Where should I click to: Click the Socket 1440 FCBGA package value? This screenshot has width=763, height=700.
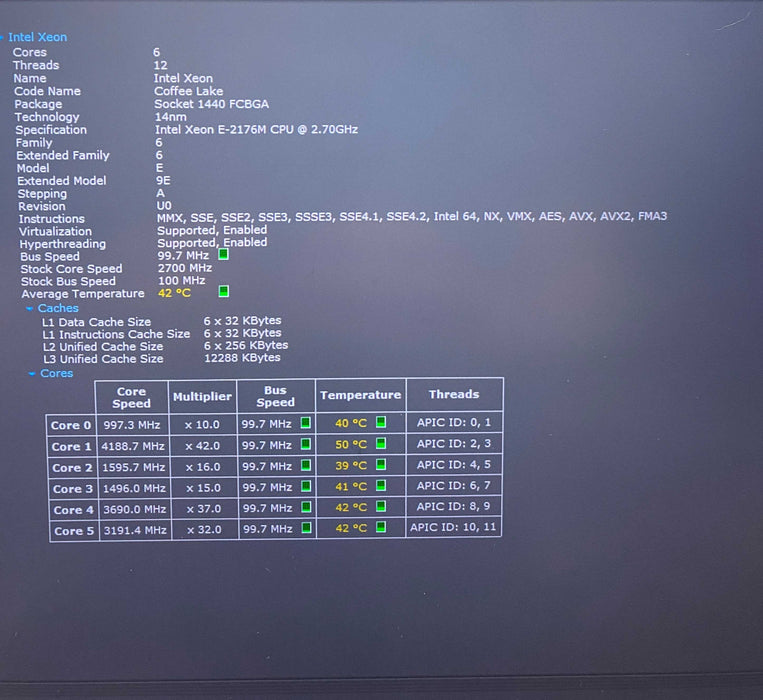point(211,104)
